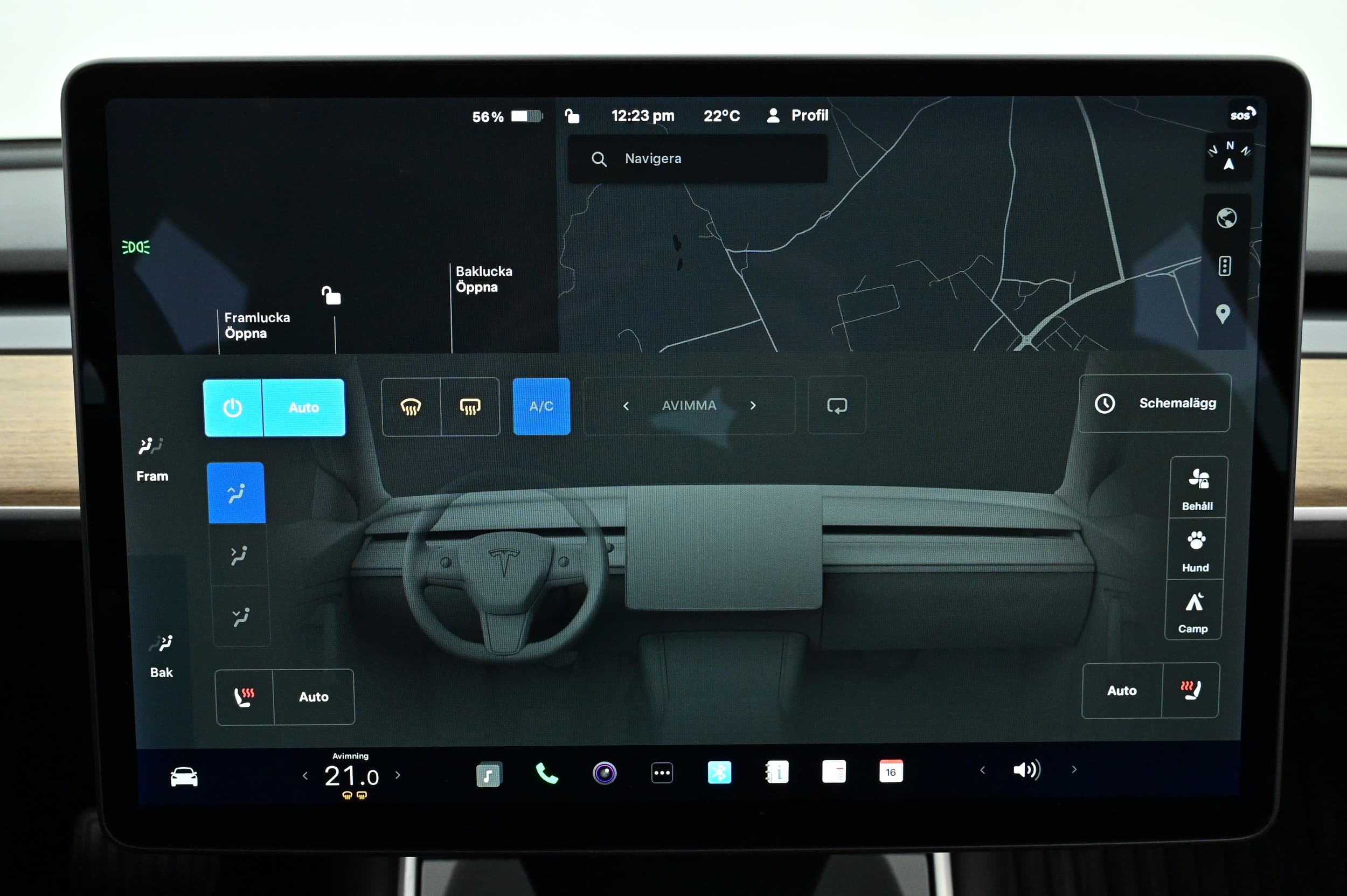Decrease fan setting left of AVIMMA

[626, 406]
